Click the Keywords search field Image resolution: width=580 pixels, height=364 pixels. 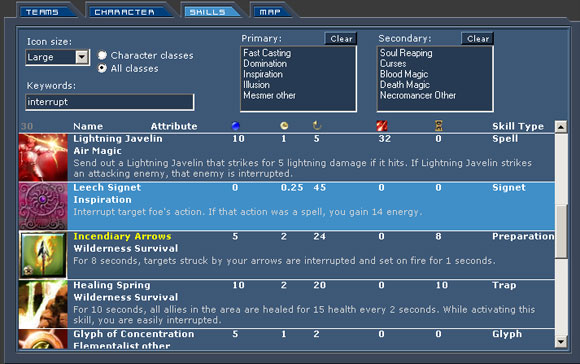click(109, 102)
